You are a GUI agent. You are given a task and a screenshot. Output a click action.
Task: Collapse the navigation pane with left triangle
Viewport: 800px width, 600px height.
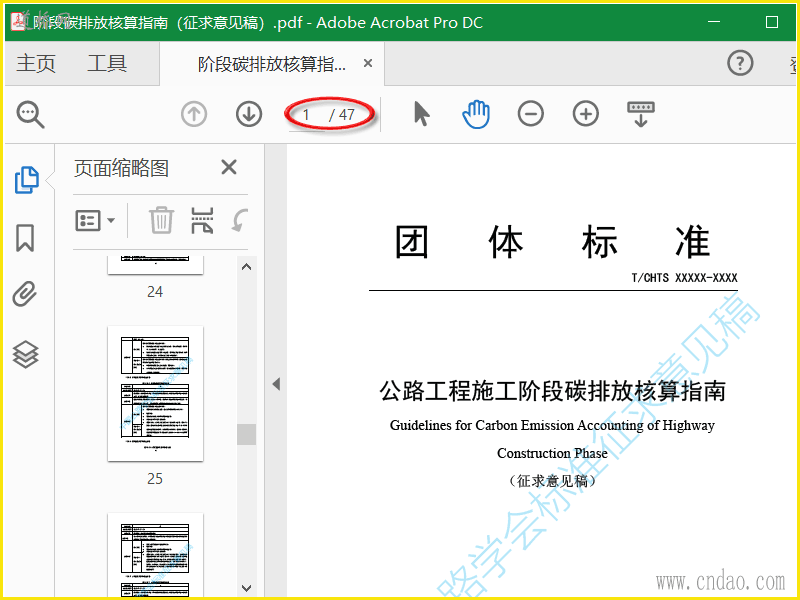pos(276,384)
